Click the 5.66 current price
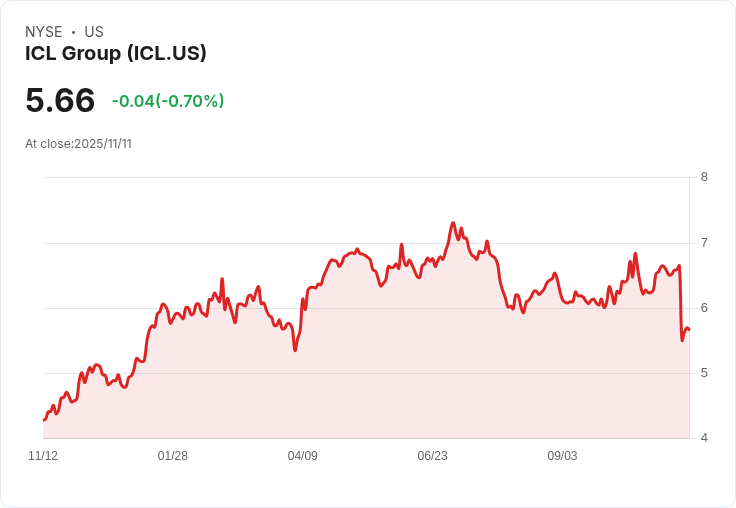The image size is (736, 508). [60, 100]
